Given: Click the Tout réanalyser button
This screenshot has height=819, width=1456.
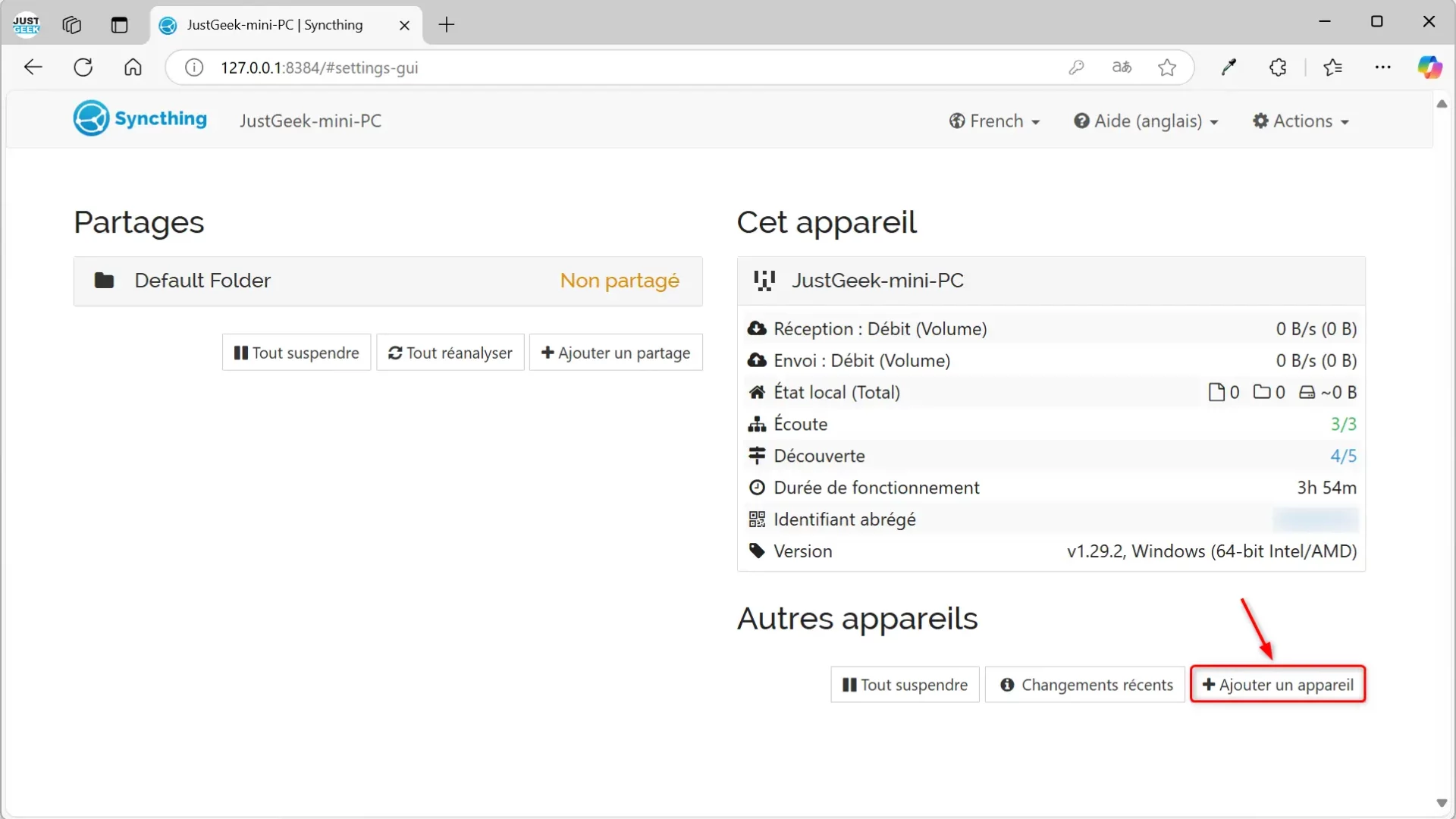Looking at the screenshot, I should point(450,353).
